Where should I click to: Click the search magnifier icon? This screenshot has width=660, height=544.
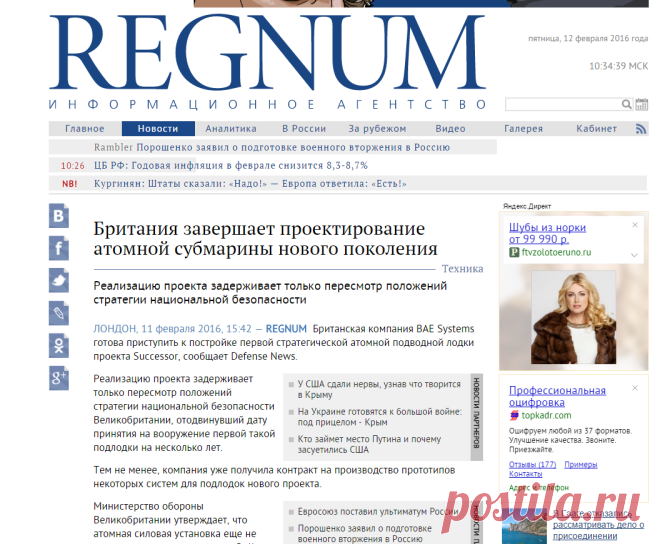coord(626,104)
